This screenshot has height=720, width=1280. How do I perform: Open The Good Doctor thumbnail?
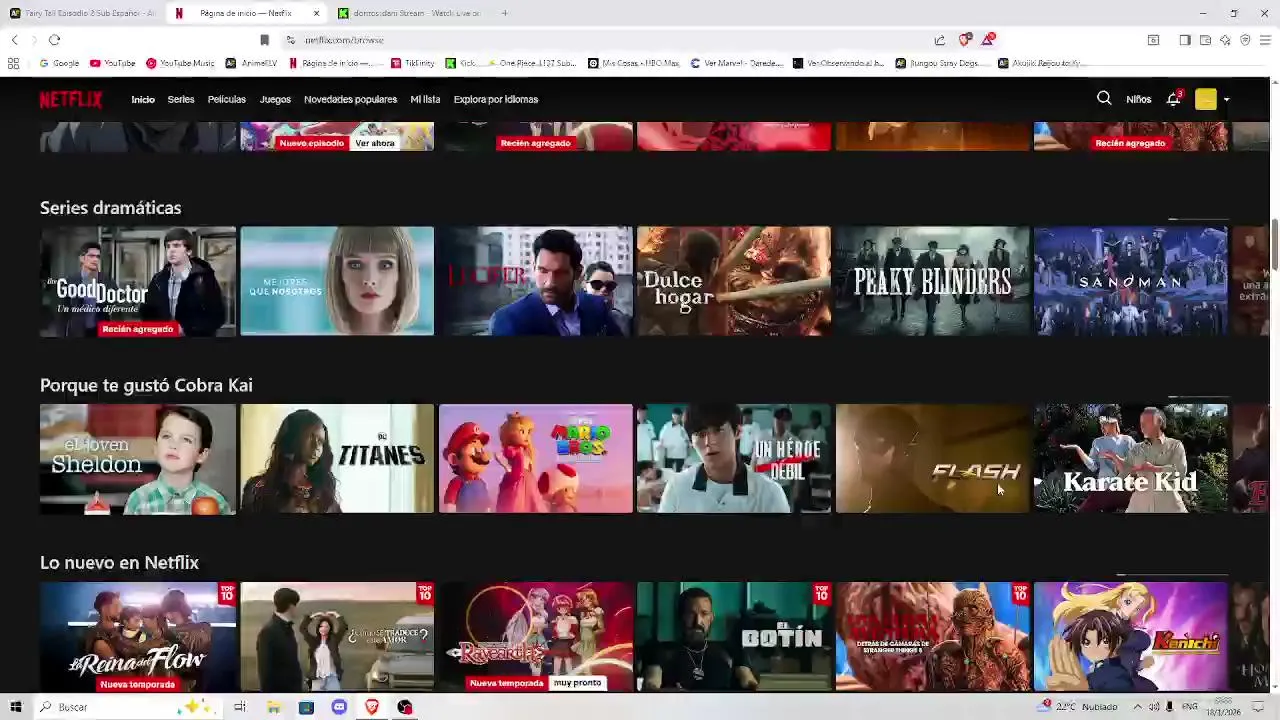(138, 281)
